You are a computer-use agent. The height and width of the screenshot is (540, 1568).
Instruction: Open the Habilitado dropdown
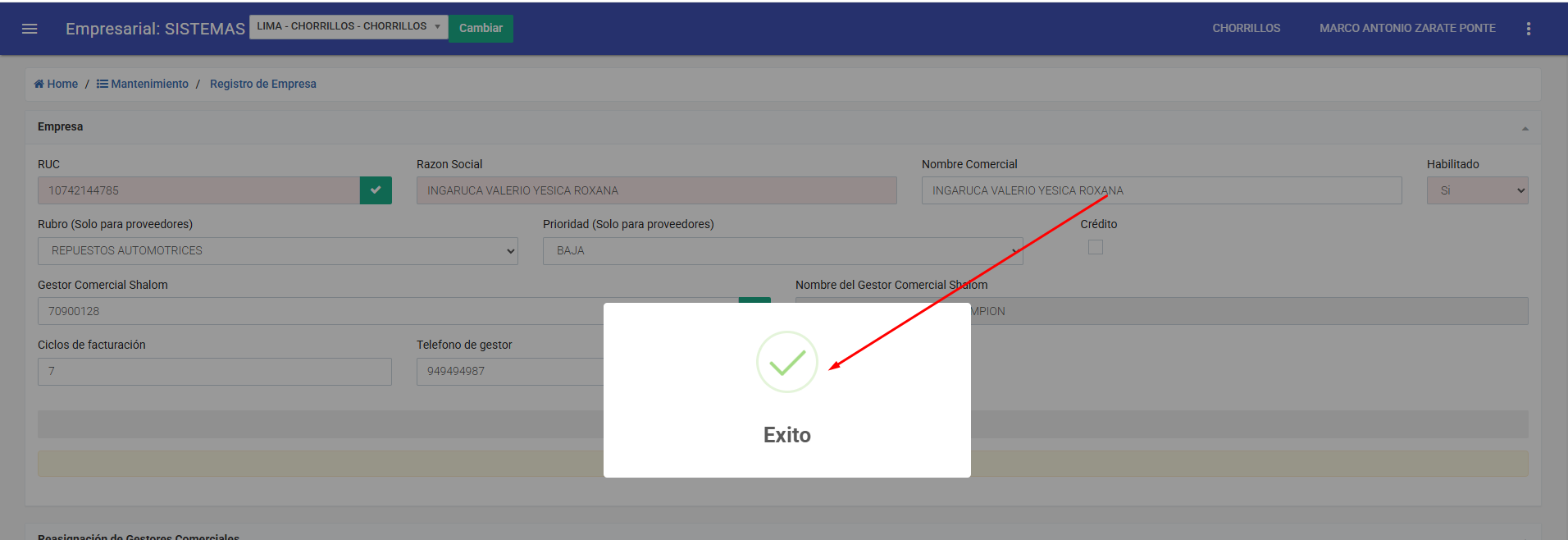1476,190
